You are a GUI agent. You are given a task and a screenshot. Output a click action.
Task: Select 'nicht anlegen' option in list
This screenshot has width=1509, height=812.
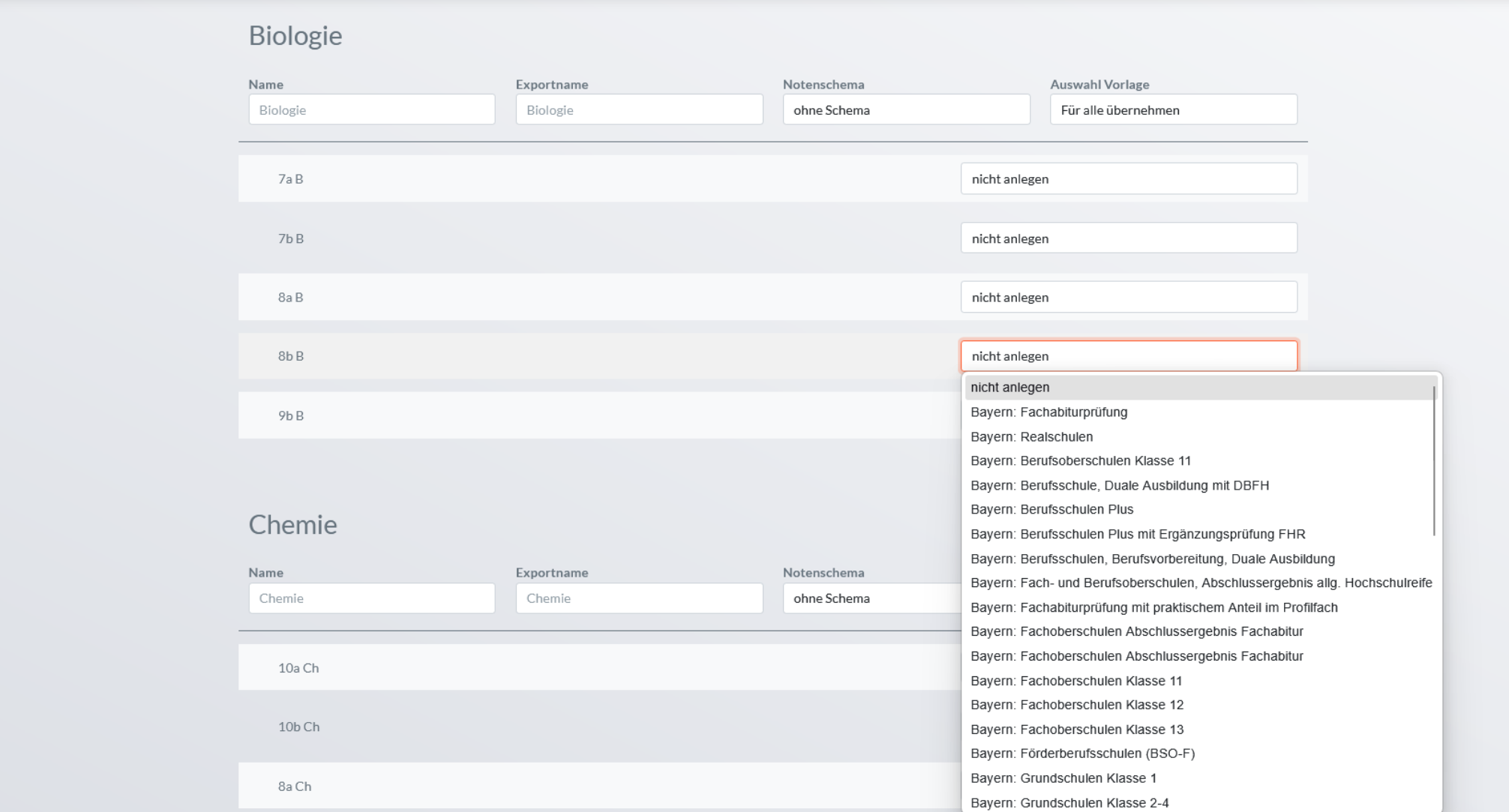[x=1009, y=388]
